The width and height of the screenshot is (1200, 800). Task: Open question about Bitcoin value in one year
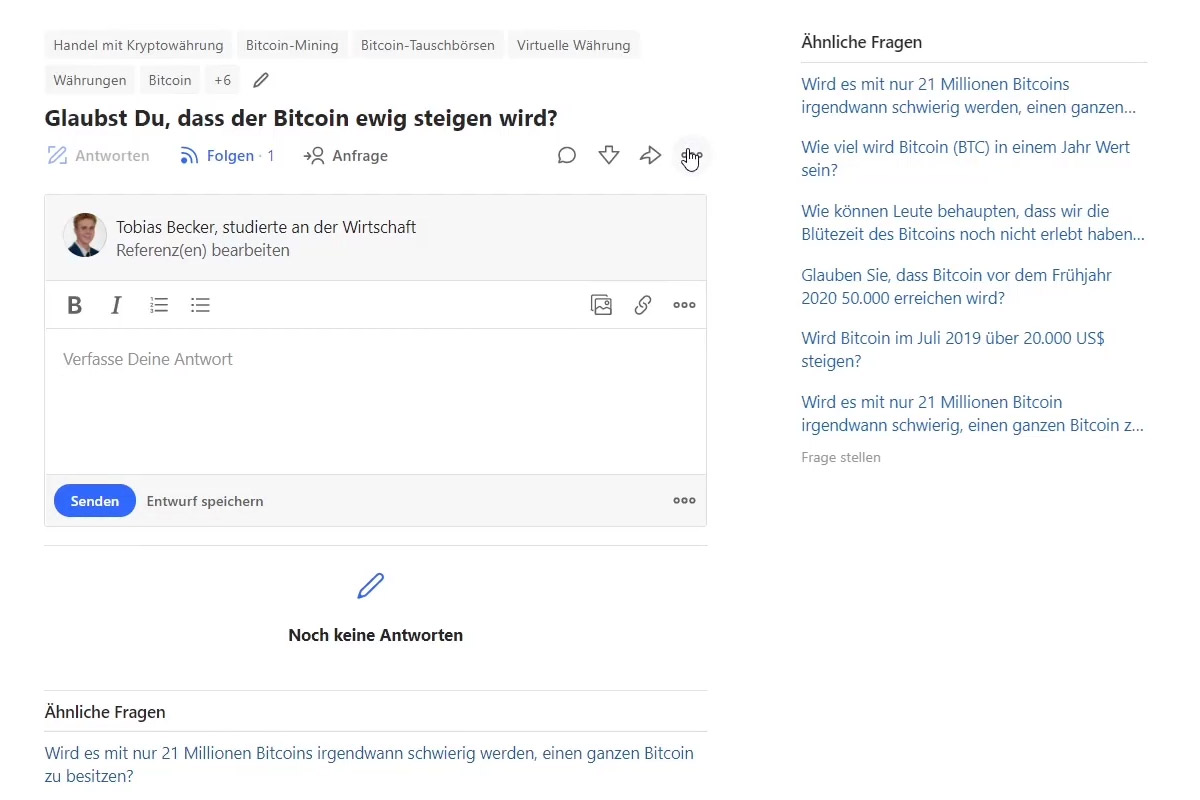tap(966, 159)
